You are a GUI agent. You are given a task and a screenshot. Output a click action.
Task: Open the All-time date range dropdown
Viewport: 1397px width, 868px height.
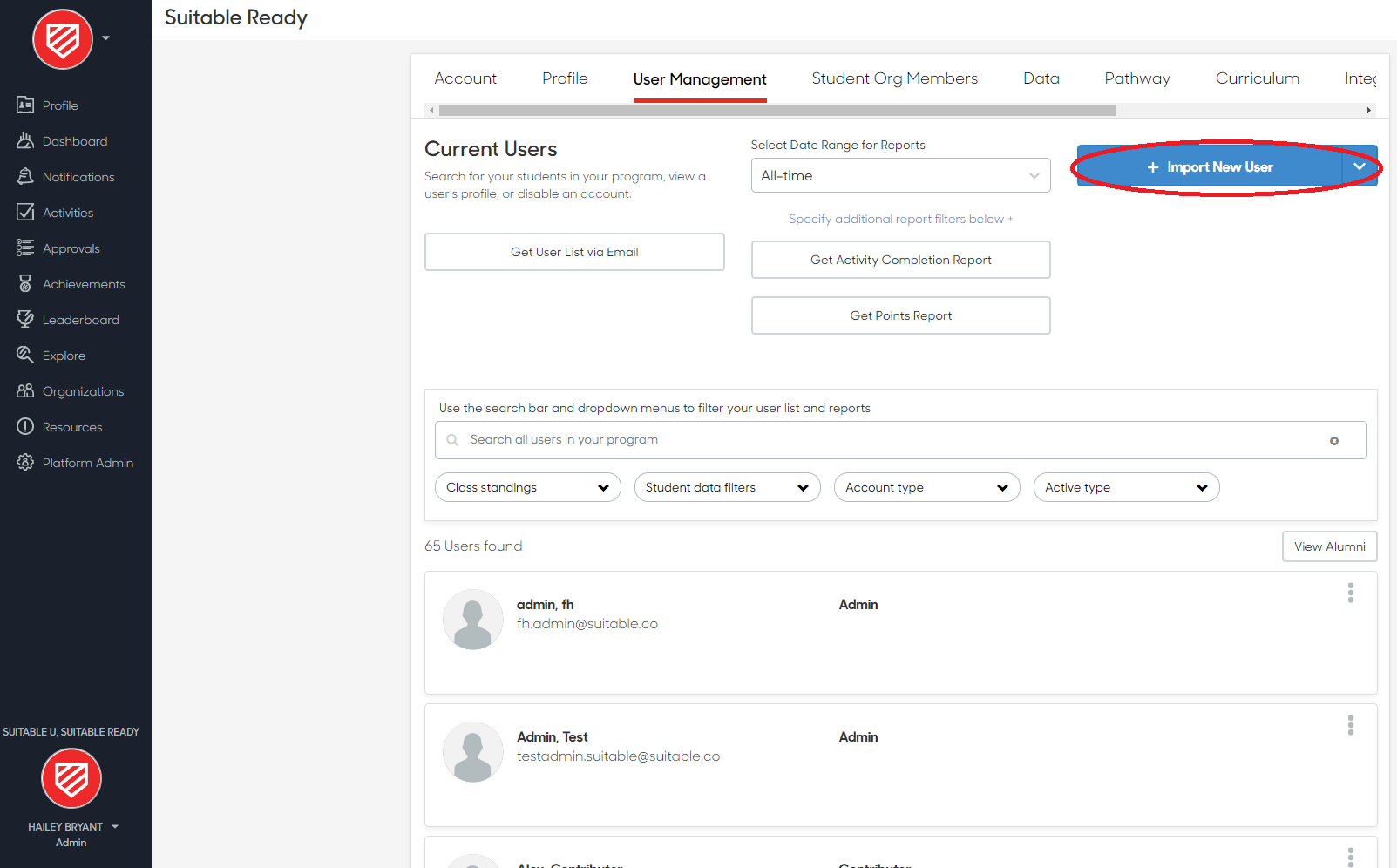coord(900,175)
